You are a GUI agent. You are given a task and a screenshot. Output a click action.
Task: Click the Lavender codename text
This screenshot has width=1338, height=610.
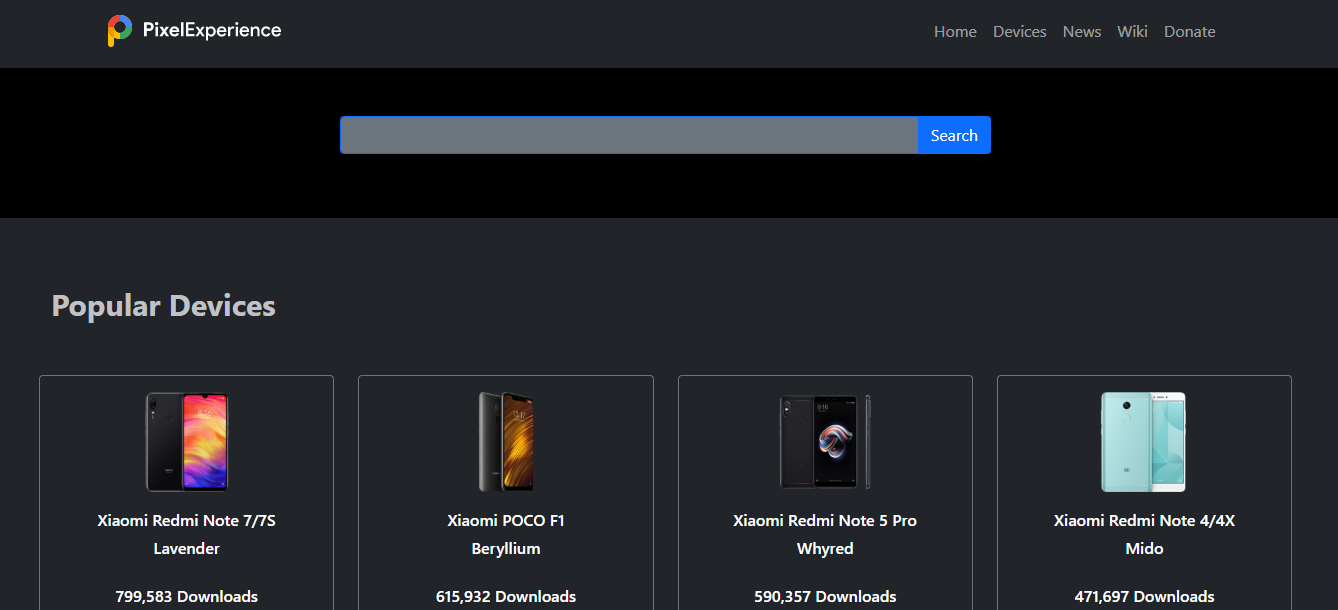187,549
